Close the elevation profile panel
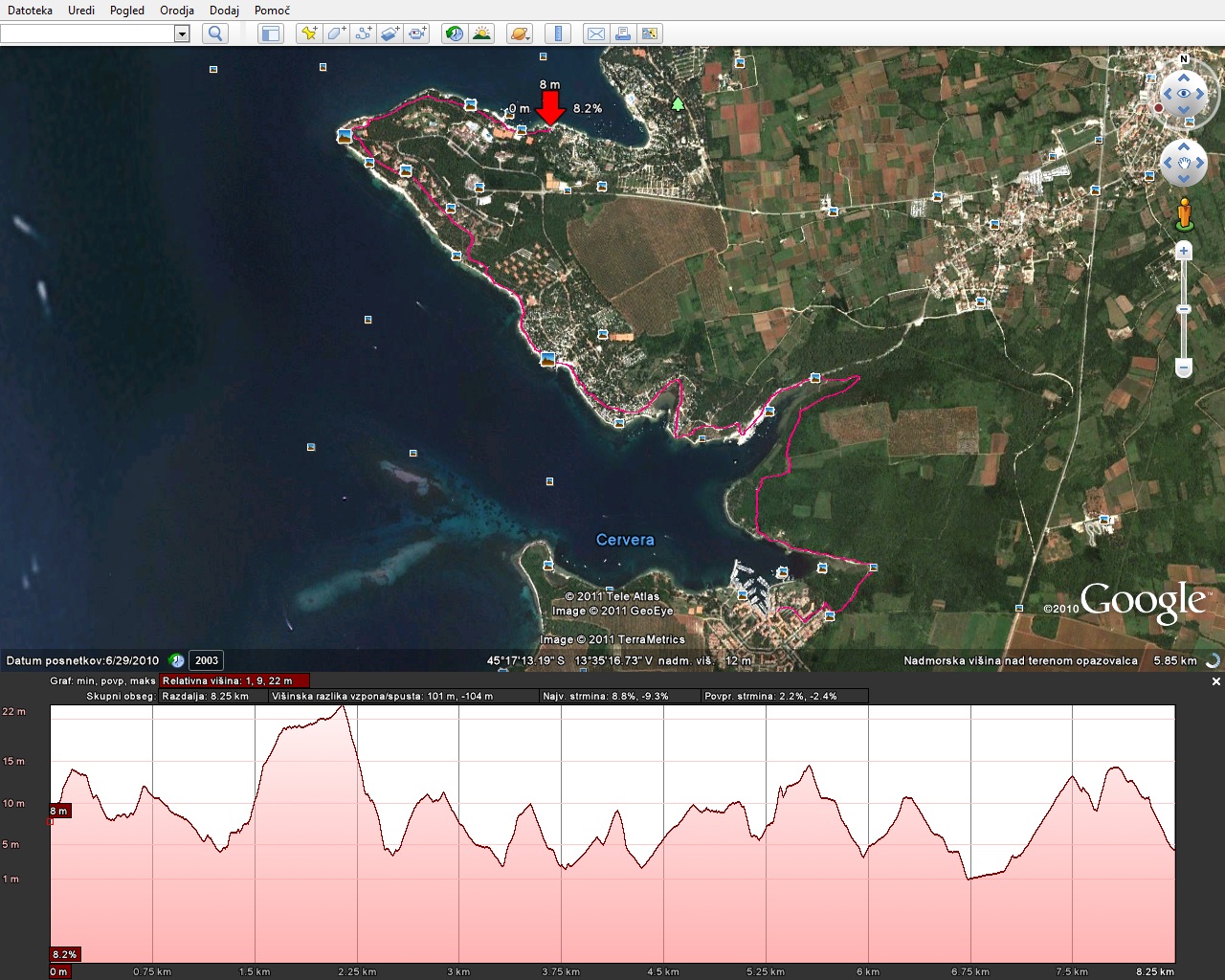Image resolution: width=1225 pixels, height=980 pixels. [1216, 681]
